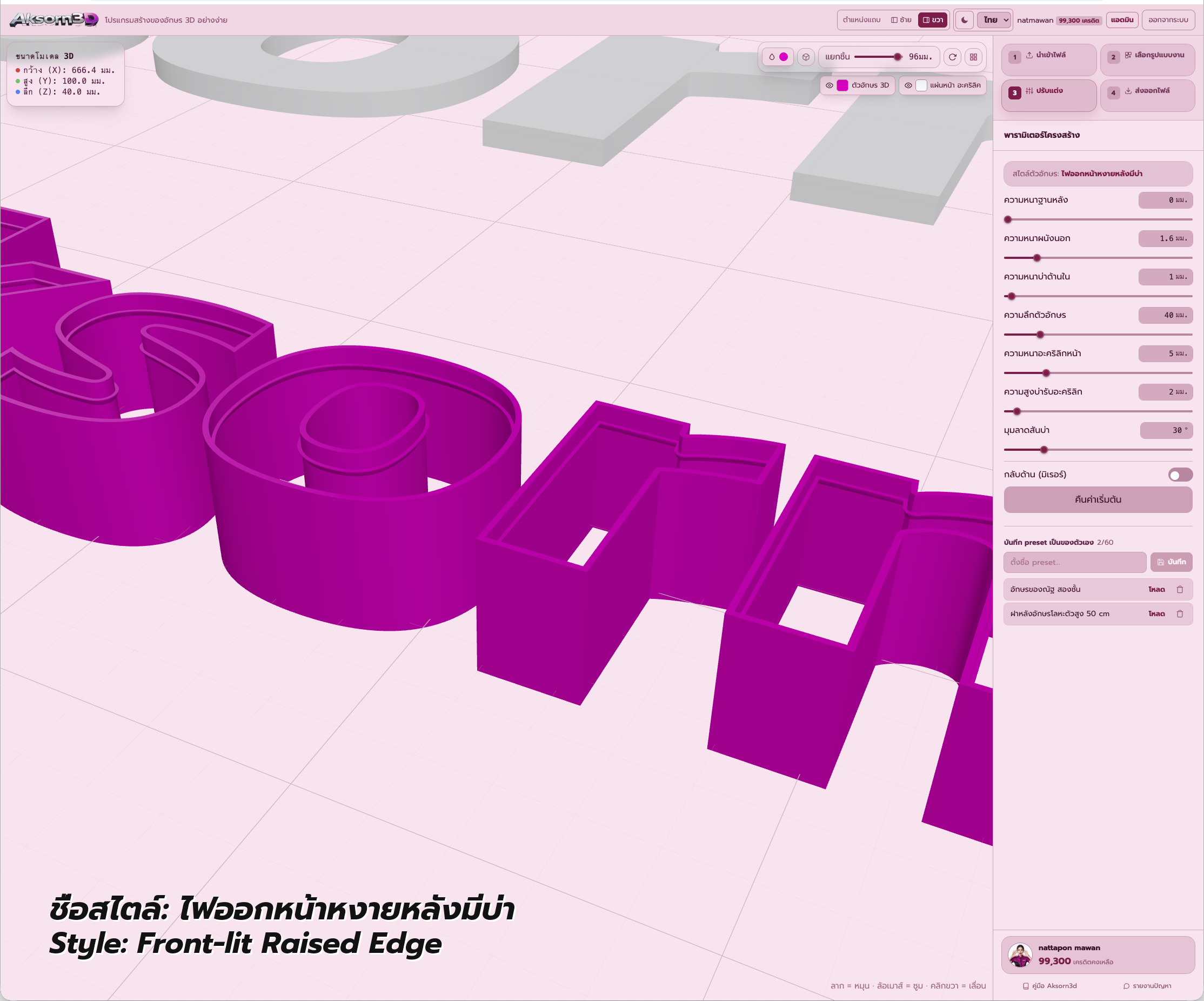Click the ความลึกตัวอักษร value field 40 มม.
The image size is (1204, 1001).
(1165, 315)
